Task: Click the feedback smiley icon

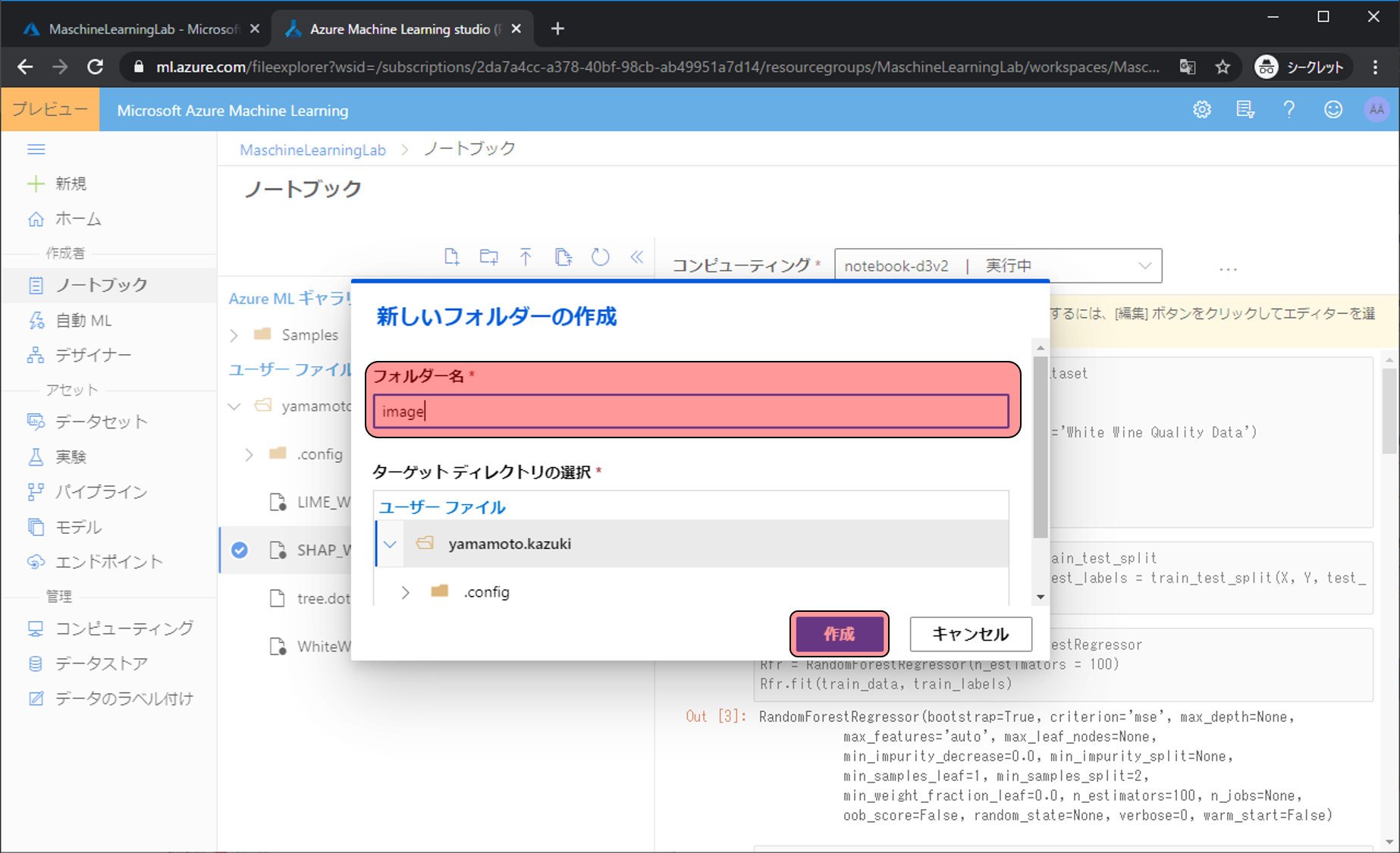Action: click(1333, 110)
